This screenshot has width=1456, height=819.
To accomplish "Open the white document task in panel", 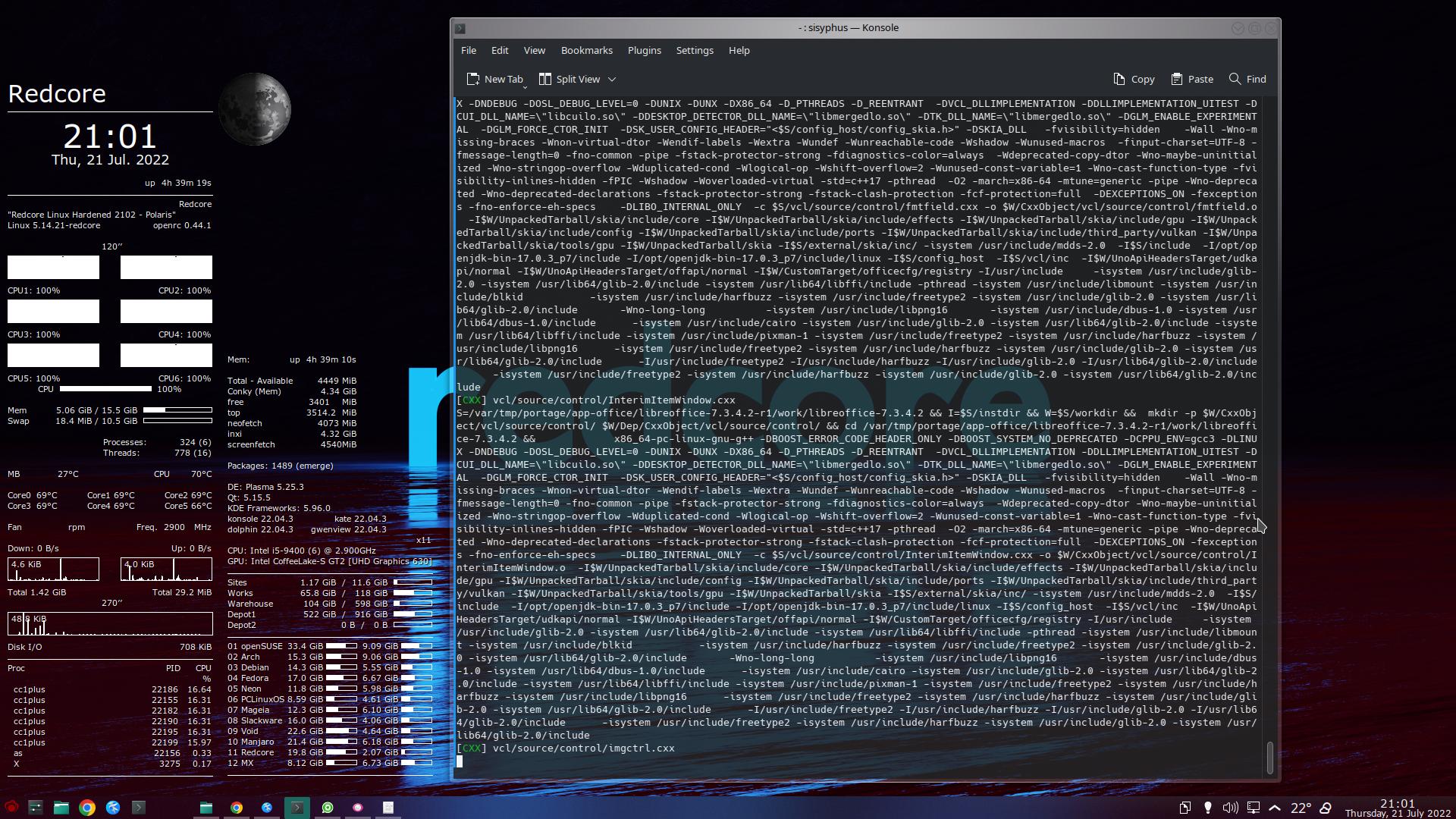I will (388, 808).
